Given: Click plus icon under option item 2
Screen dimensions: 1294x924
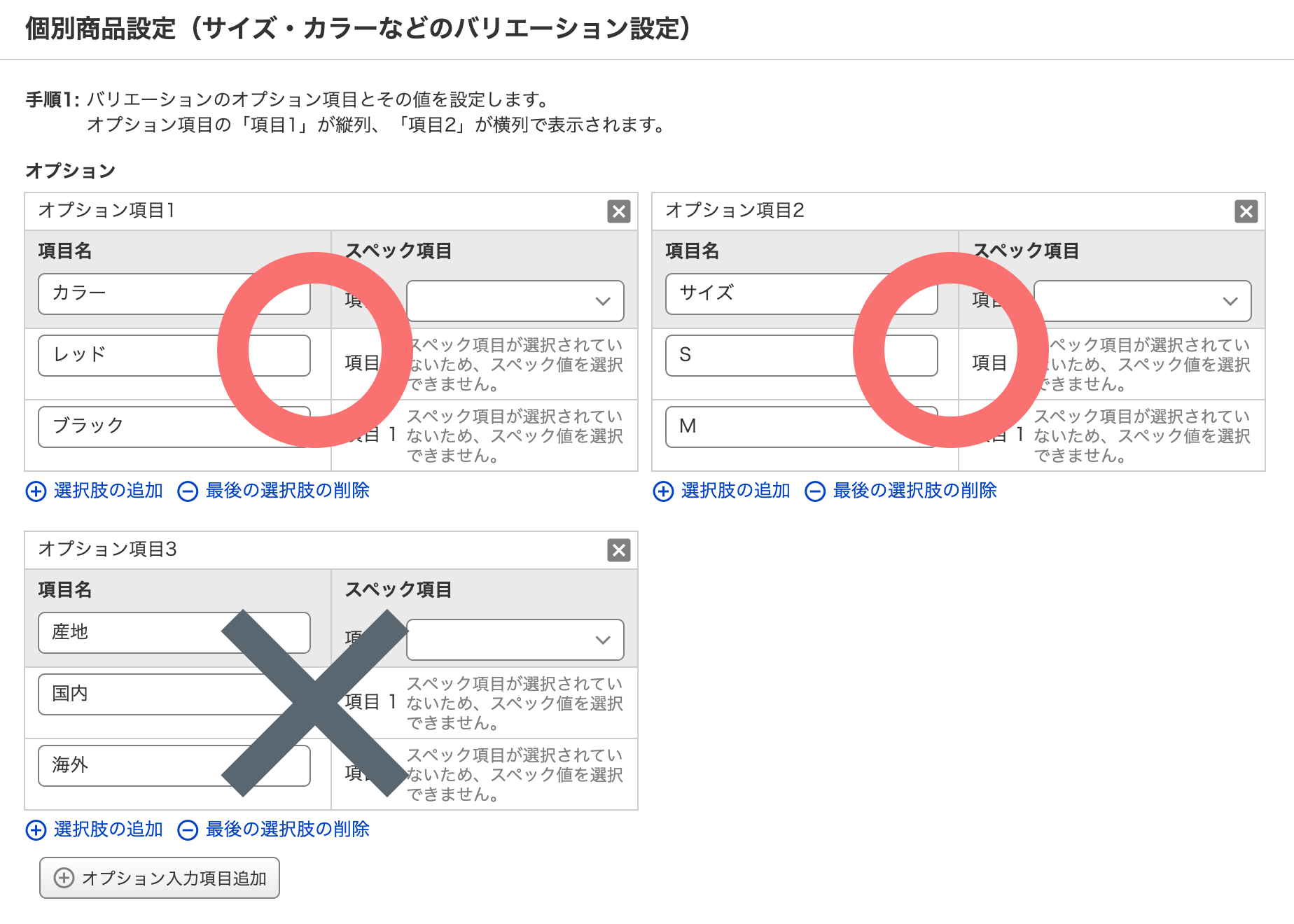Looking at the screenshot, I should 664,491.
